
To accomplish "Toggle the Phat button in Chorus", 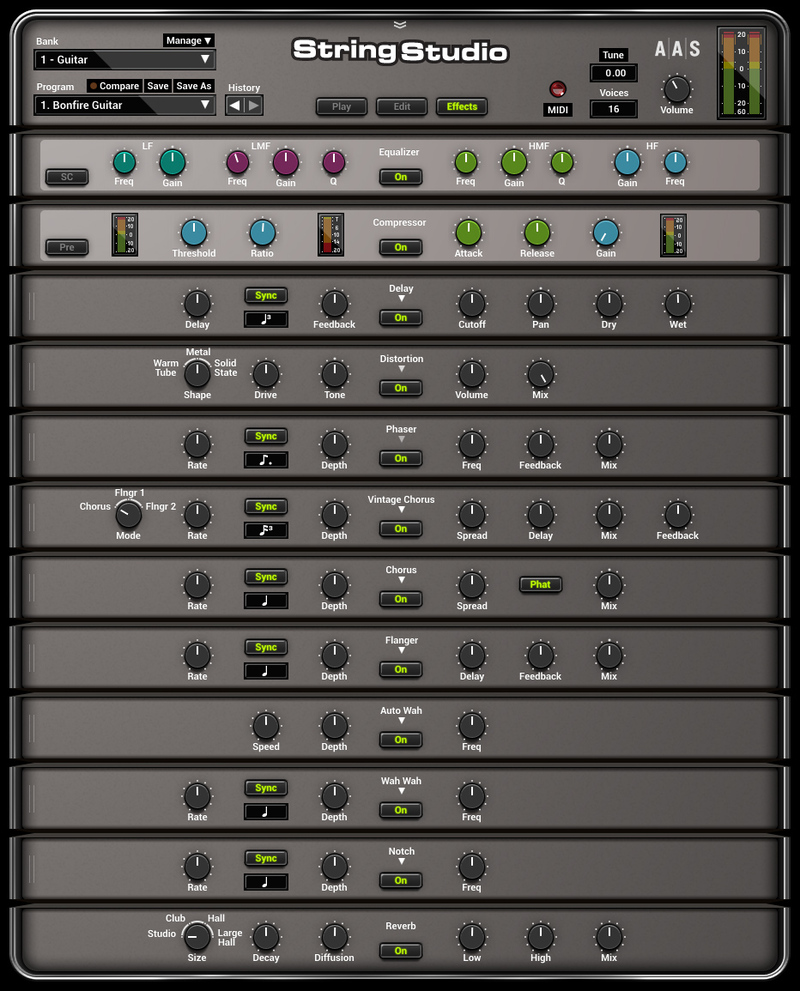I will (540, 585).
